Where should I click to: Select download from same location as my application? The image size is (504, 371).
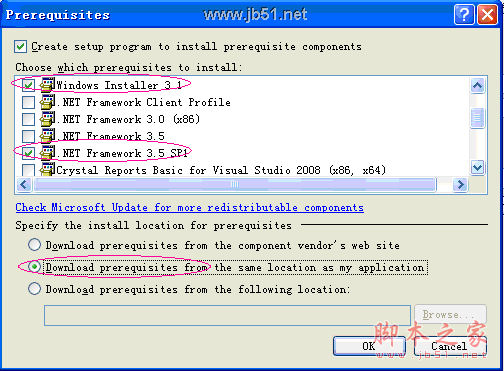[35, 267]
